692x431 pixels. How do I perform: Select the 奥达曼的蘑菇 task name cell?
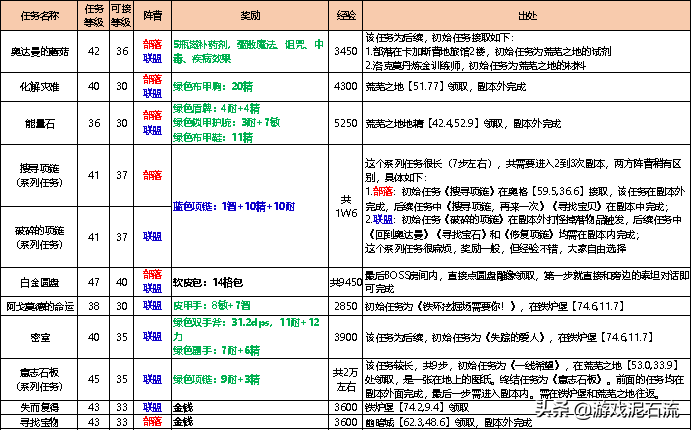[39, 52]
